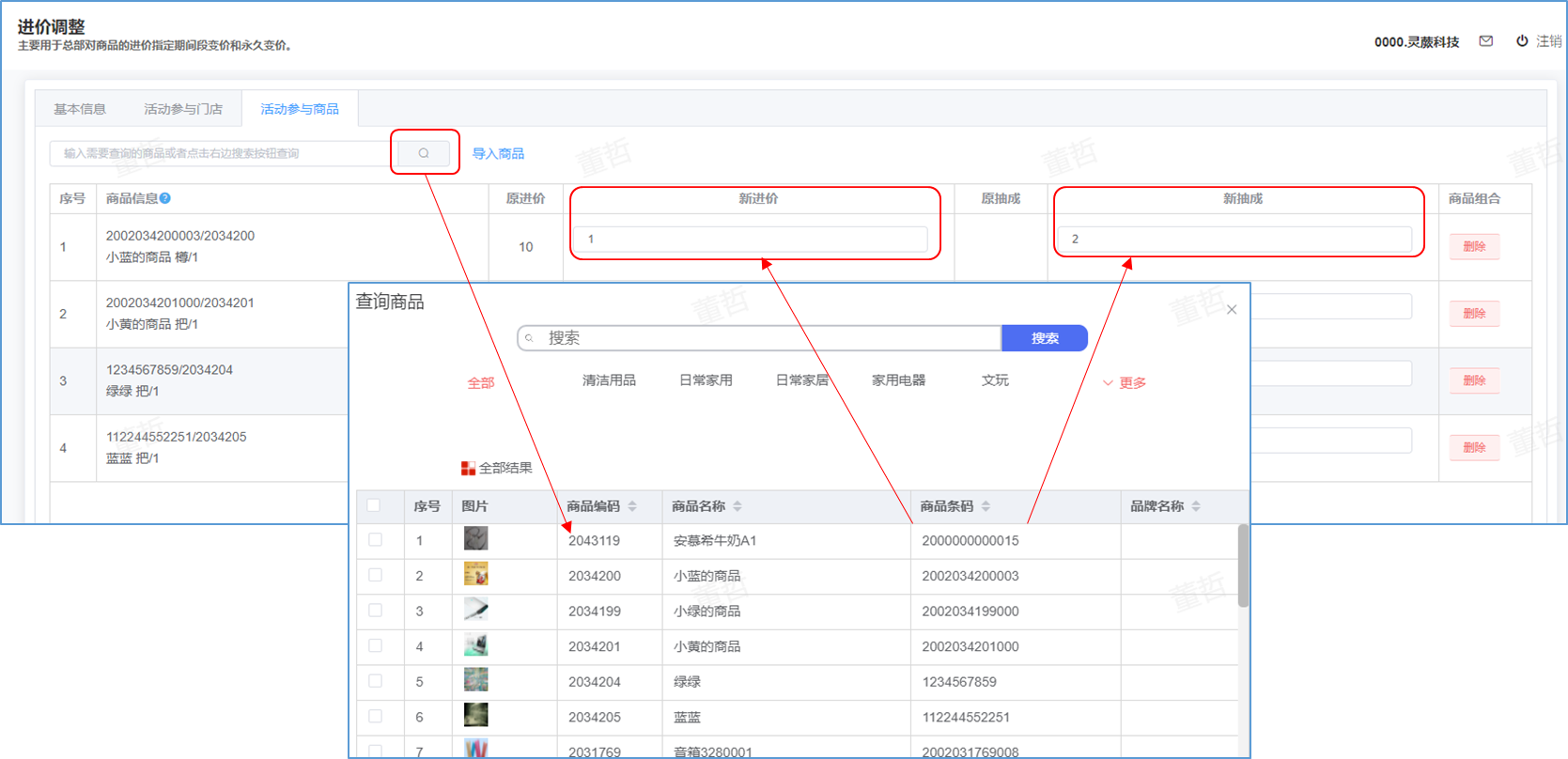The width and height of the screenshot is (1568, 759).
Task: Click the product list vertical scrollbar
Action: [1243, 565]
